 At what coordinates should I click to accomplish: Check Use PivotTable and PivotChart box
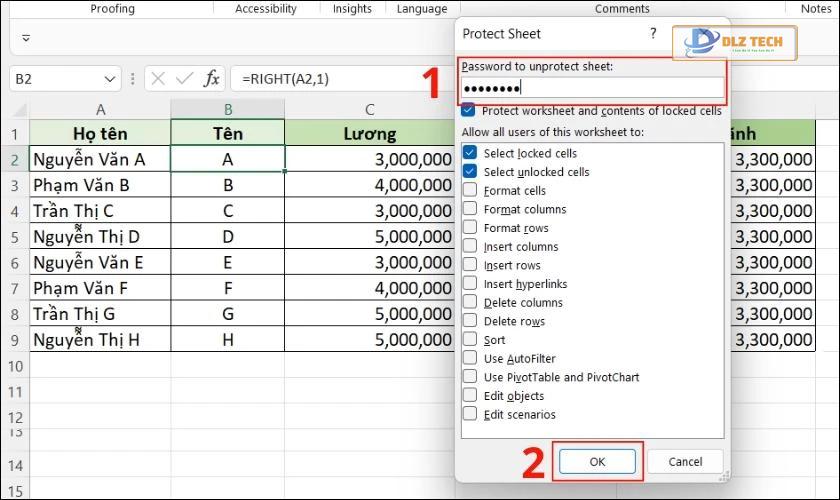470,377
